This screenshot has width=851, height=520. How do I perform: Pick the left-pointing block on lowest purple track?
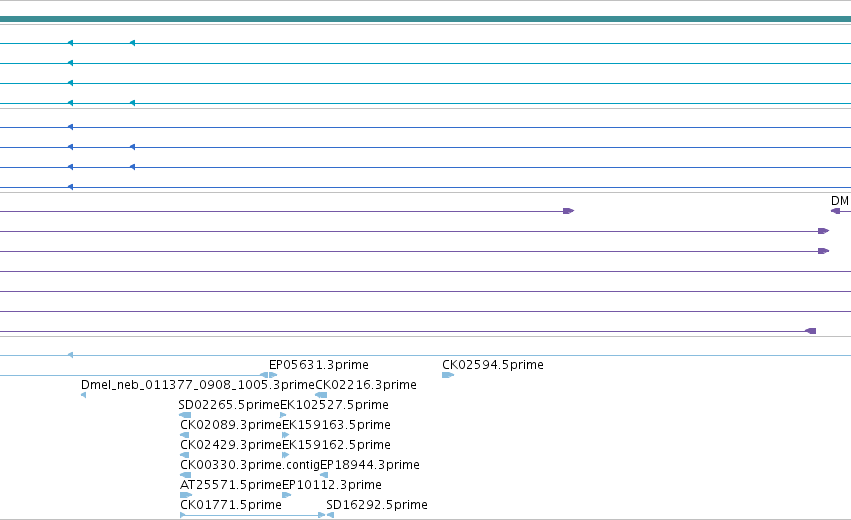click(x=810, y=331)
